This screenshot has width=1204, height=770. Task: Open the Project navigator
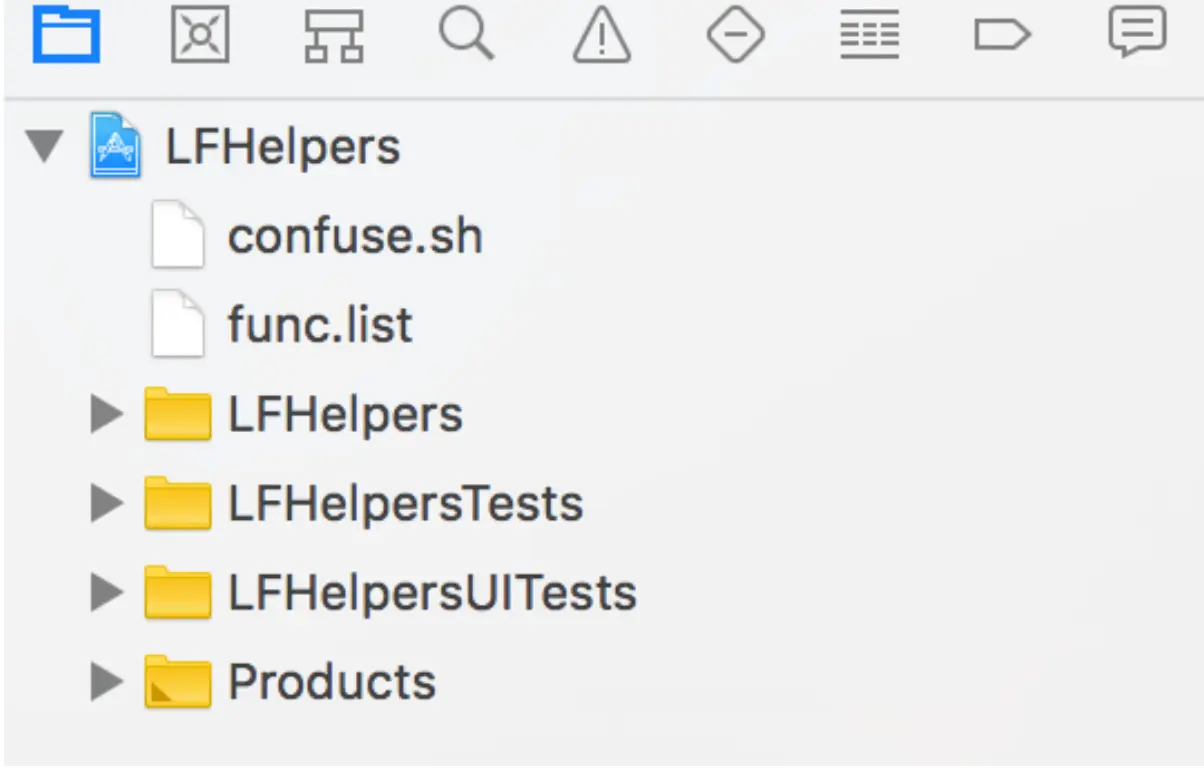[x=66, y=36]
